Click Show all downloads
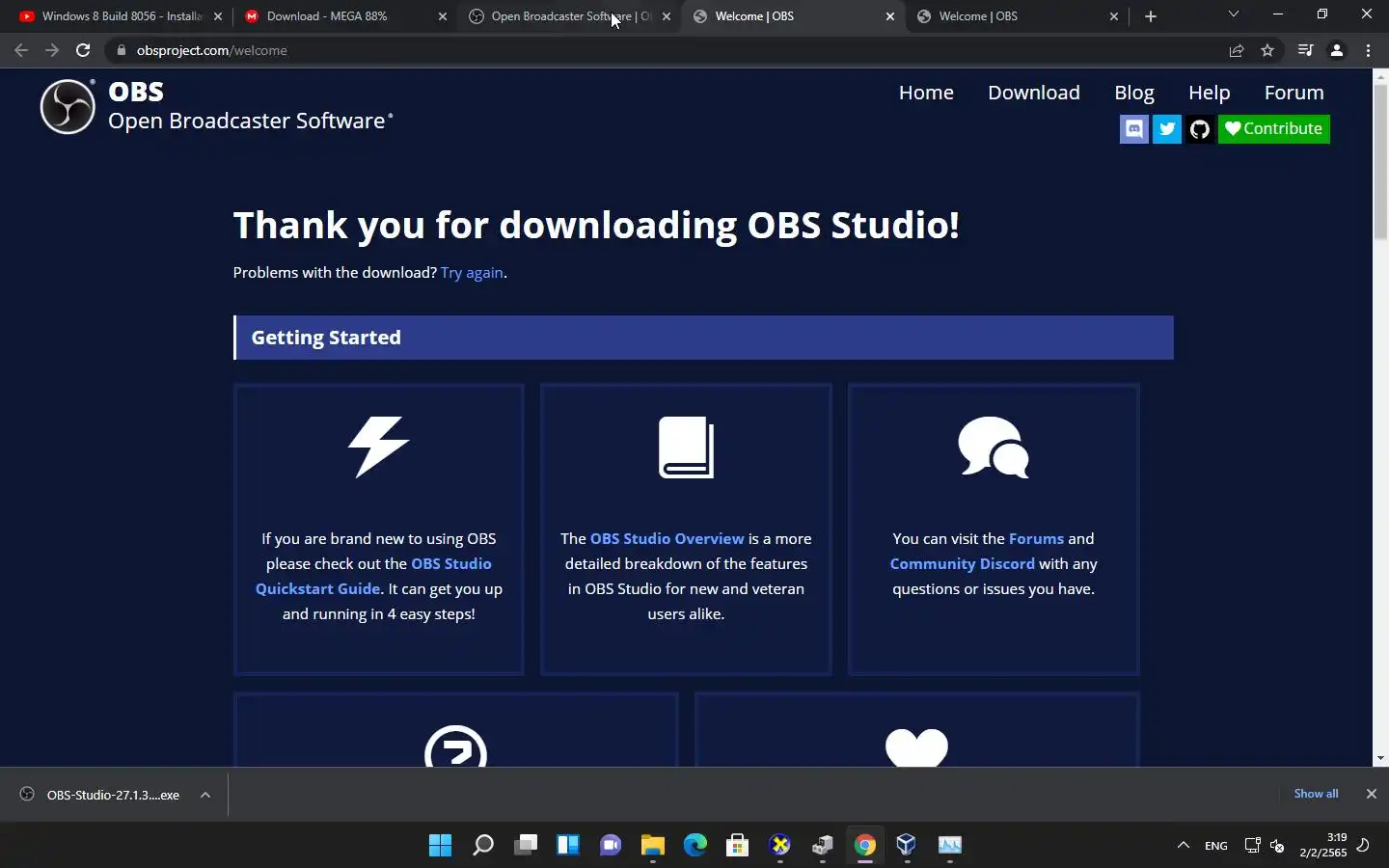The height and width of the screenshot is (868, 1389). [x=1316, y=794]
